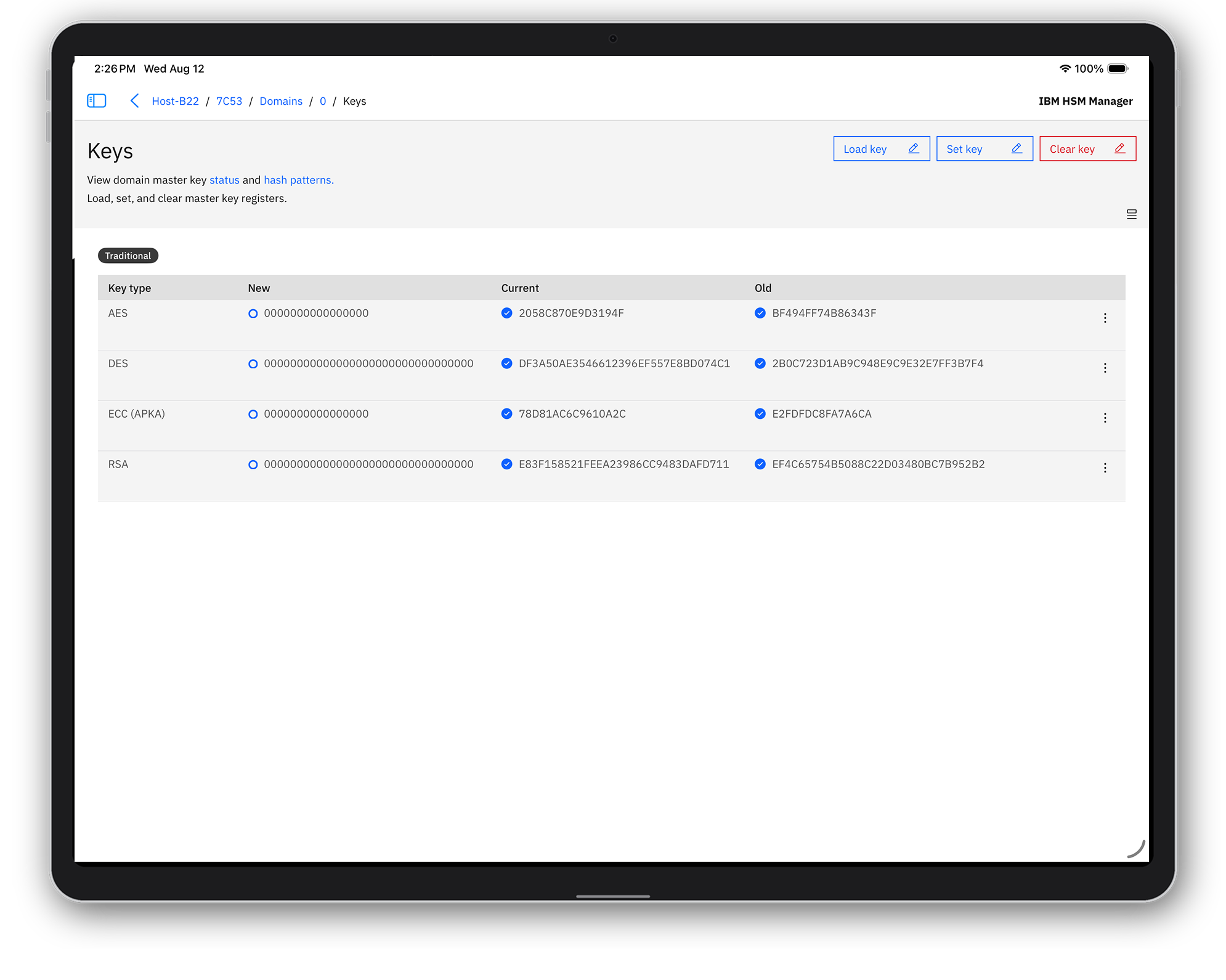Go back using the chevron arrow
This screenshot has width=1226, height=980.
[134, 100]
